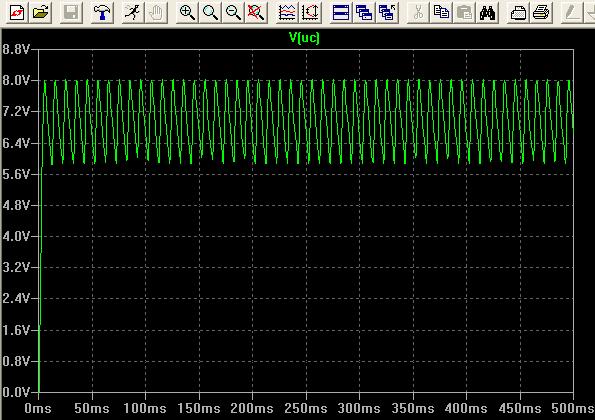Save the file with floppy icon
This screenshot has height=420, width=595.
coord(71,13)
